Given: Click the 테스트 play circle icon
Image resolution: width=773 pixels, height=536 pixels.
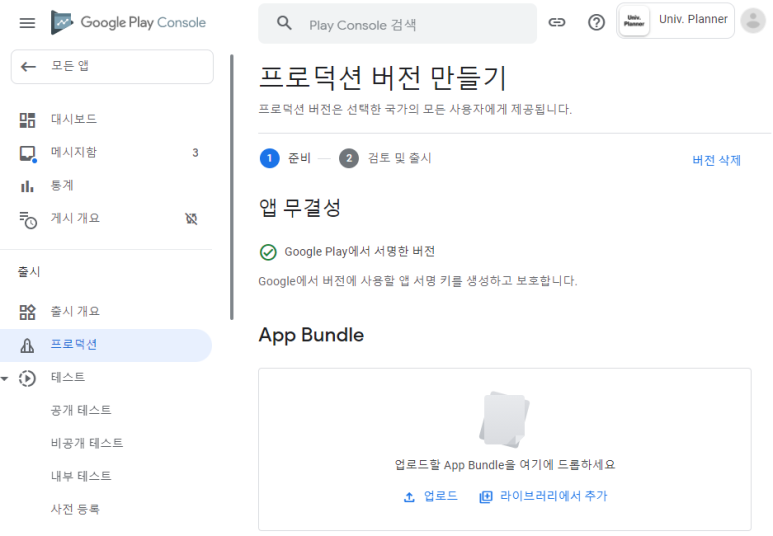Looking at the screenshot, I should [x=27, y=378].
